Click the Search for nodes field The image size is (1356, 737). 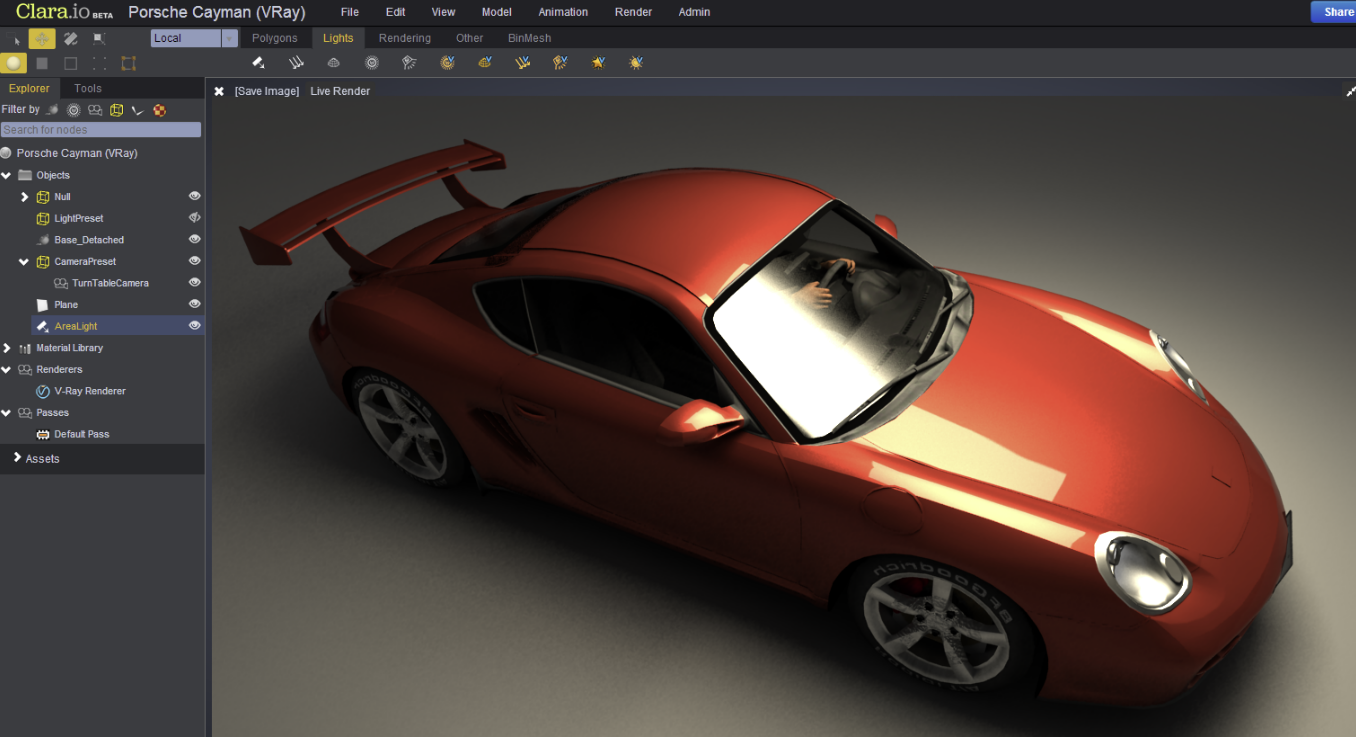click(100, 130)
